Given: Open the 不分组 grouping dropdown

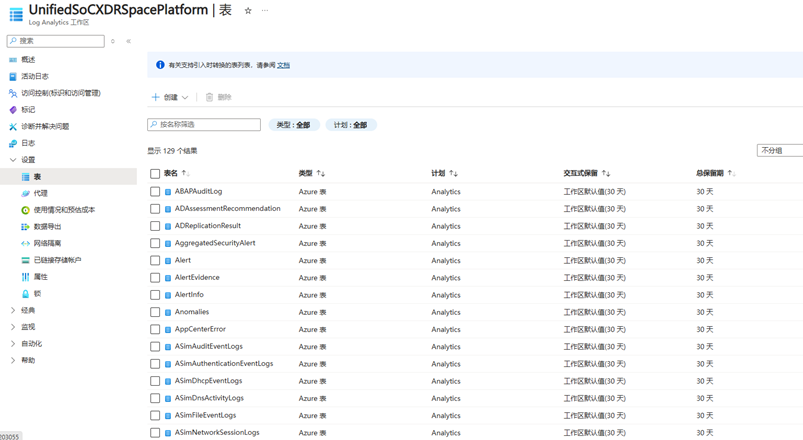Looking at the screenshot, I should pyautogui.click(x=779, y=151).
